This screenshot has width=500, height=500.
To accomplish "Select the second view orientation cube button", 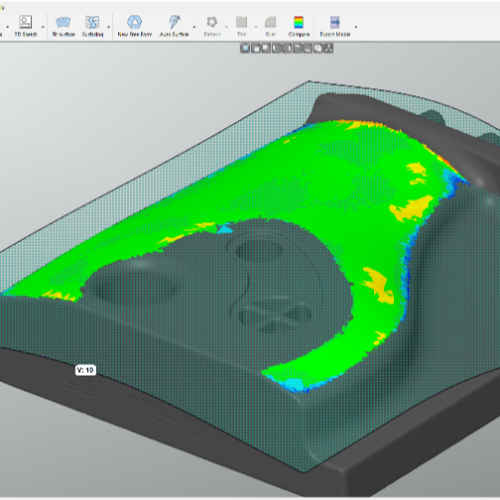I will tap(266, 49).
